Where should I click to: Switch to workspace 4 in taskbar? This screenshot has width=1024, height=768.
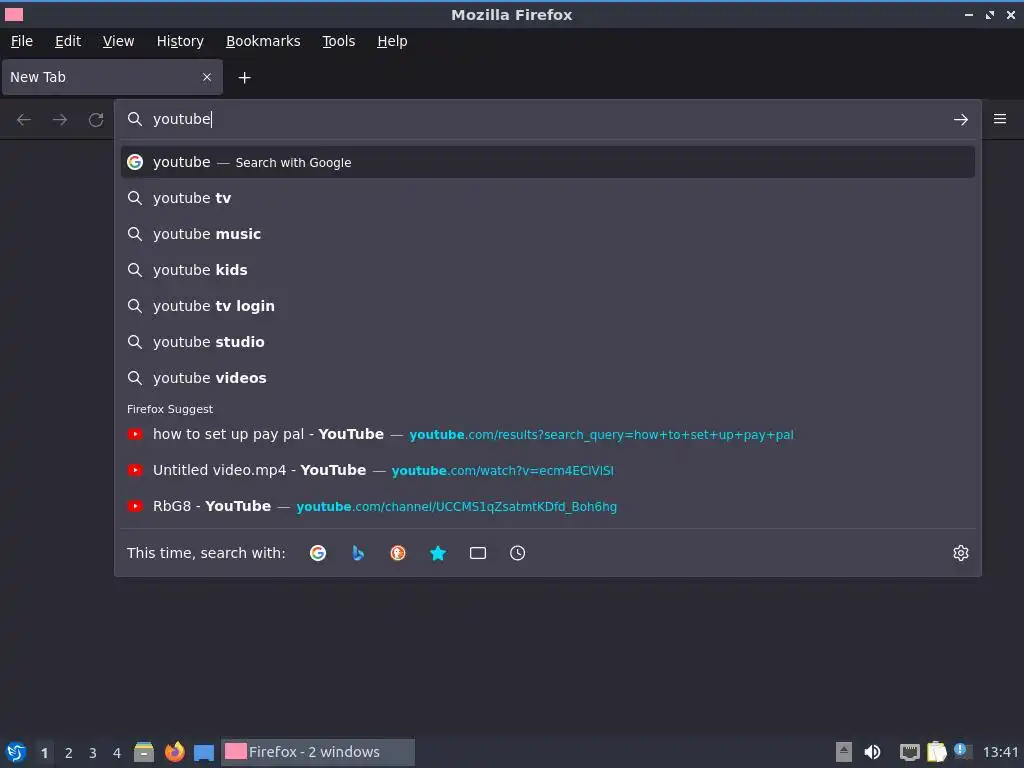pos(117,753)
